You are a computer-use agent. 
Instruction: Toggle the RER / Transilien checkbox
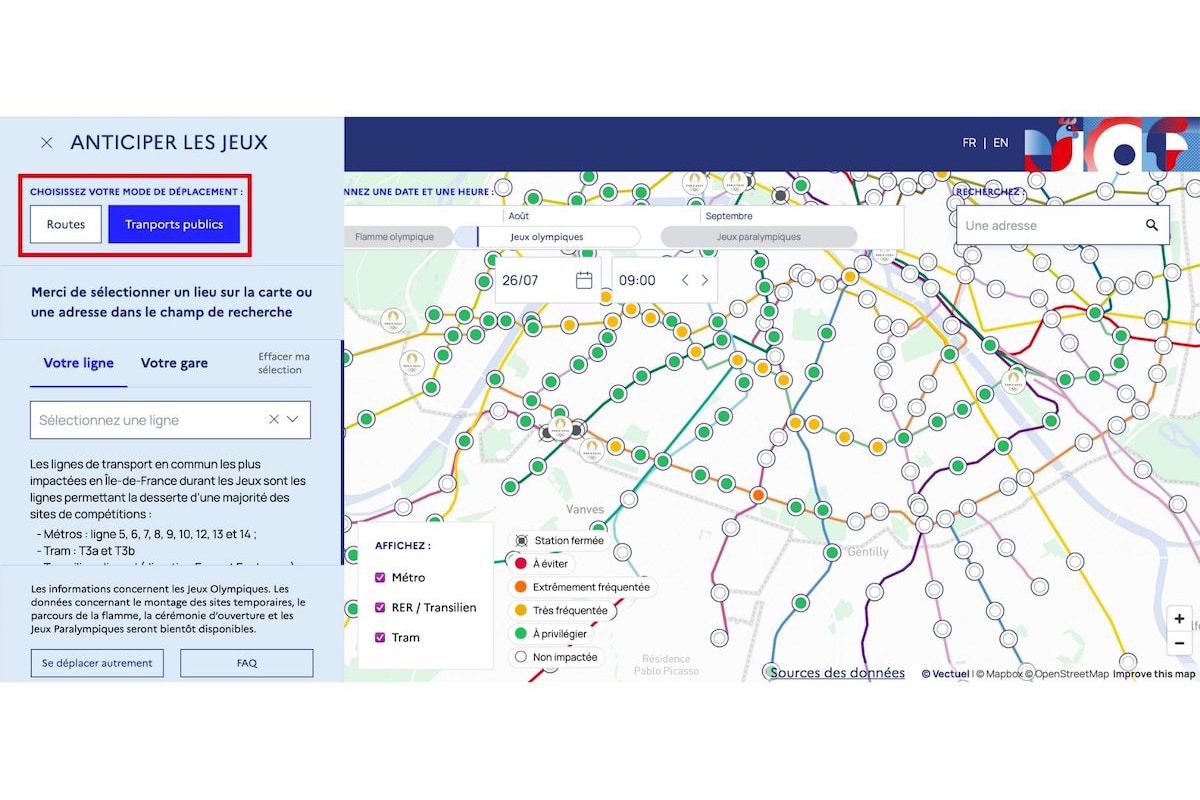[381, 608]
